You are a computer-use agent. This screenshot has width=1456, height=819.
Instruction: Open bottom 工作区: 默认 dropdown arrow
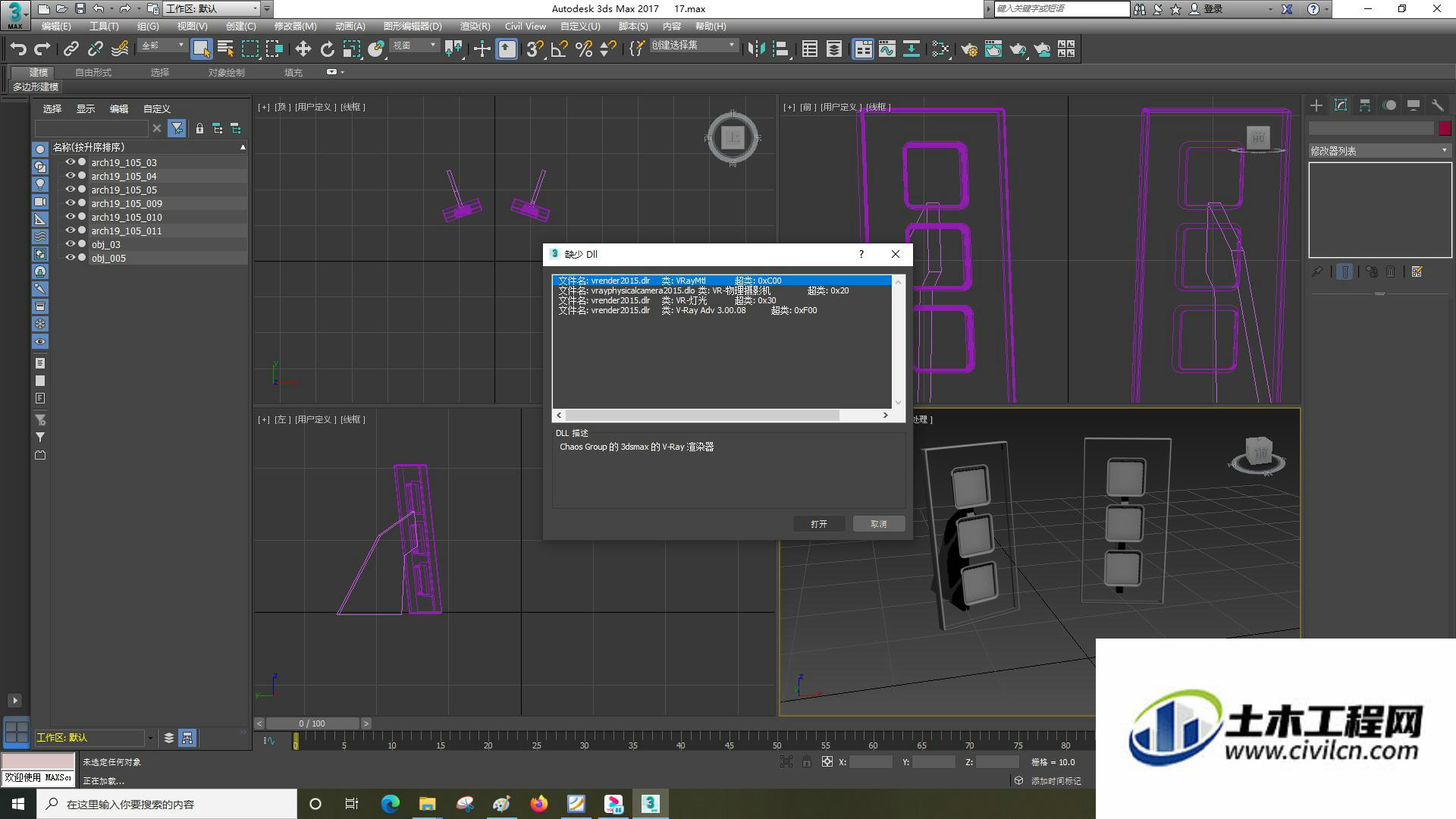coord(150,738)
